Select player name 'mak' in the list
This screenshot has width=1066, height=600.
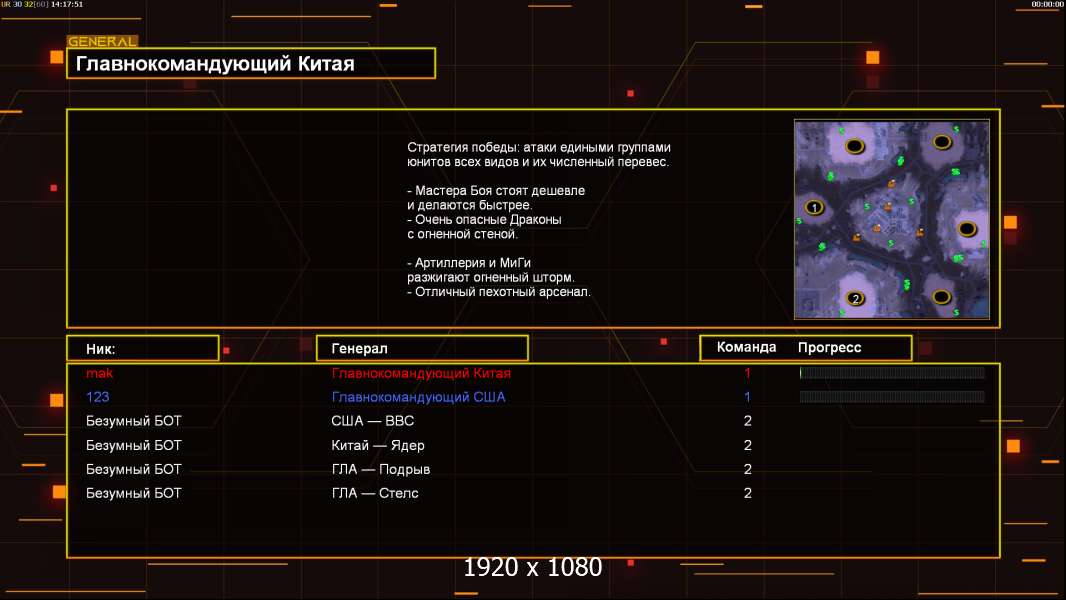pyautogui.click(x=99, y=373)
